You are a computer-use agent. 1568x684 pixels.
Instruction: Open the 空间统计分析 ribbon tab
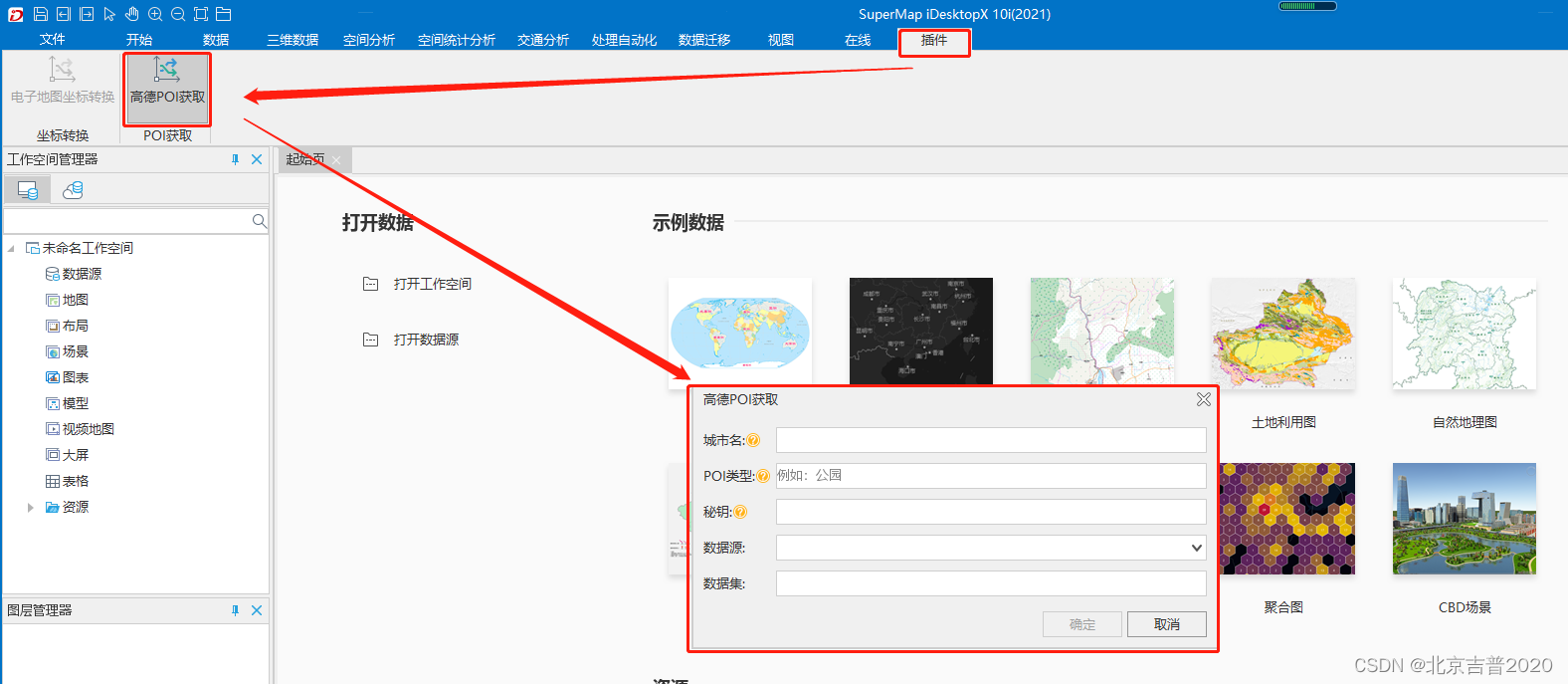pos(457,40)
